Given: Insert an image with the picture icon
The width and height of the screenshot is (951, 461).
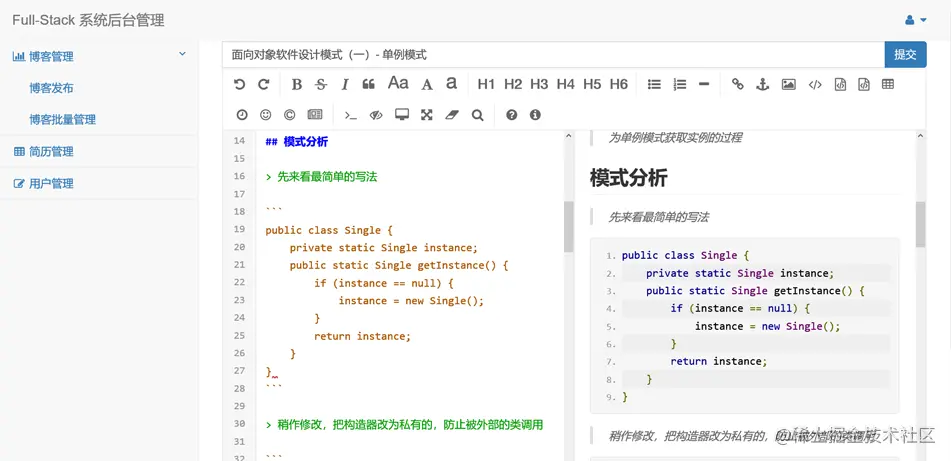Looking at the screenshot, I should [x=788, y=84].
